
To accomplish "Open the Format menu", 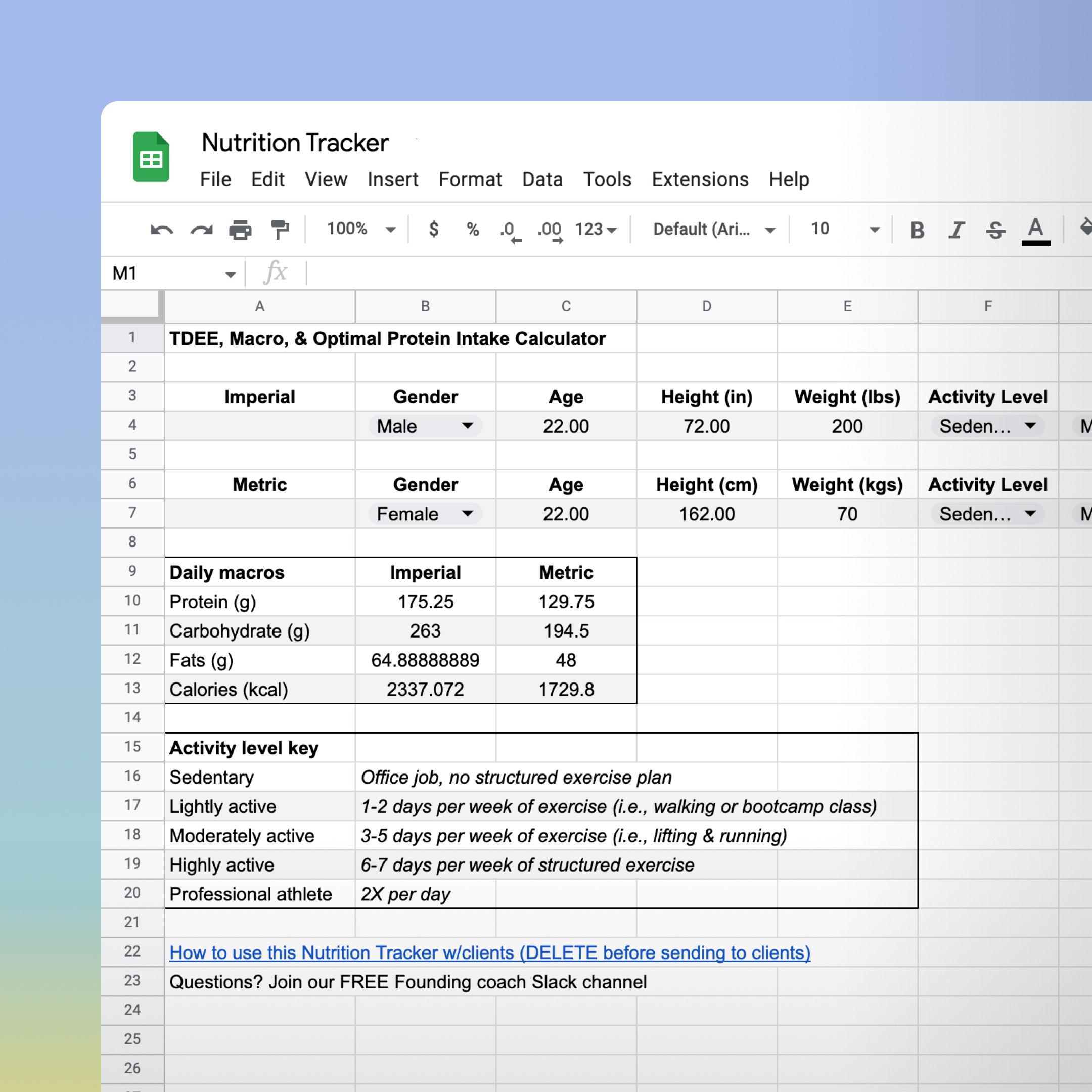I will point(470,179).
